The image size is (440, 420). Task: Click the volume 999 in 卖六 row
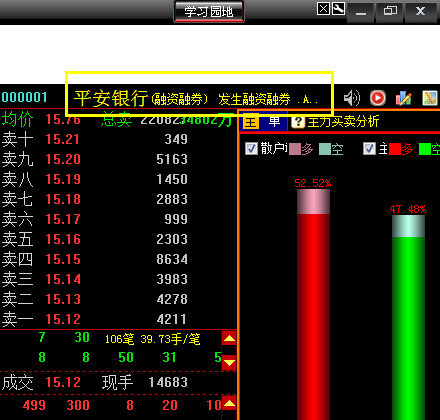tap(176, 219)
